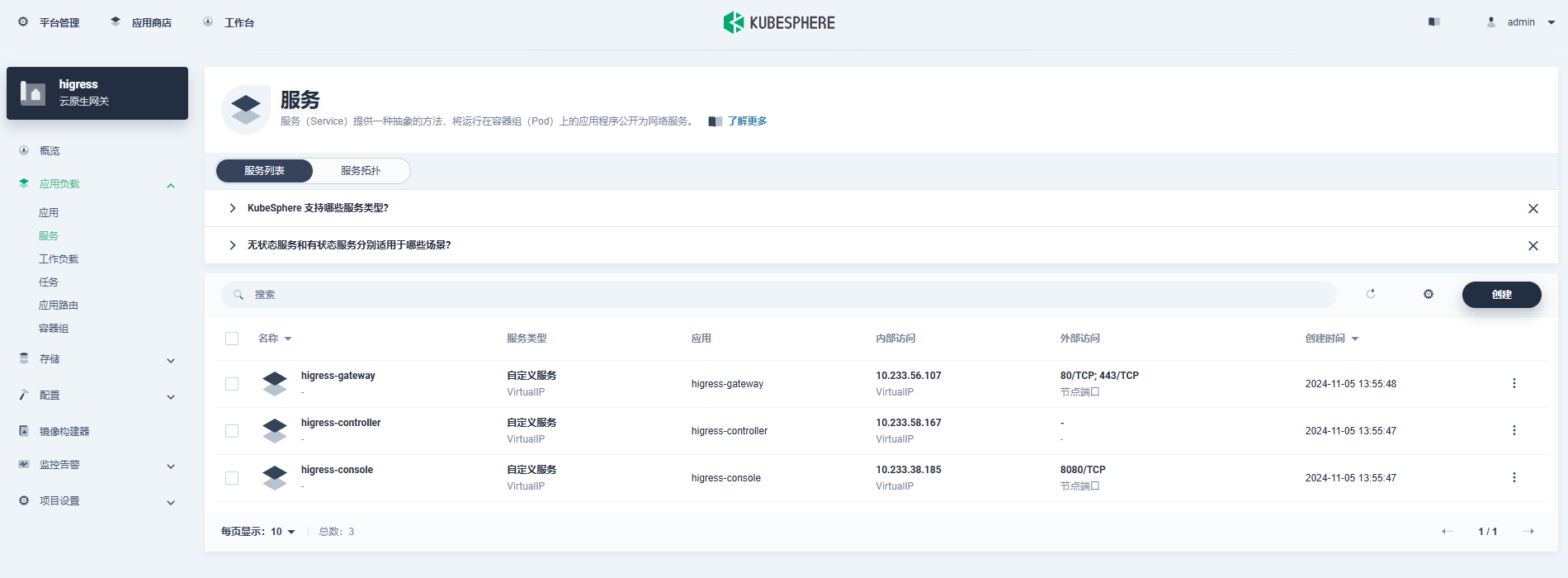Screen dimensions: 1568x578
Task: Click the 存储 sidebar icon
Action: (x=24, y=358)
